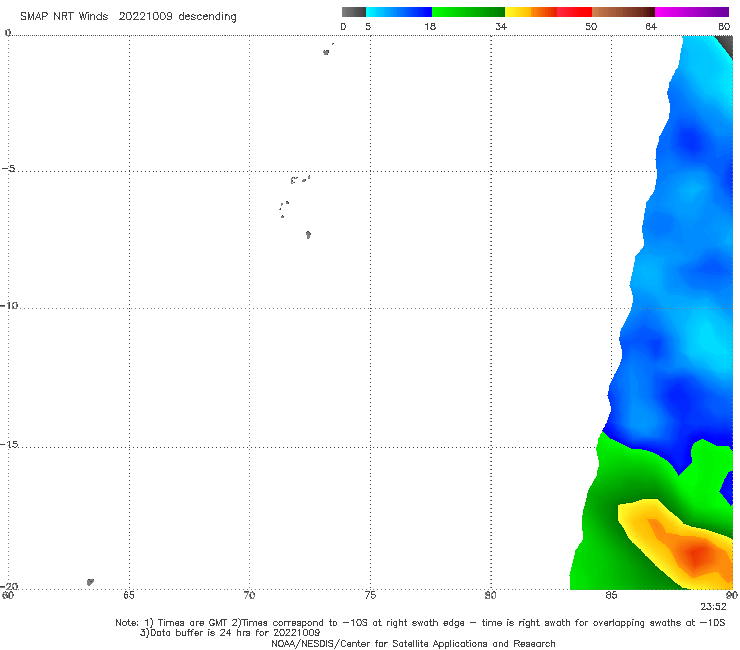This screenshot has height=650, width=740.
Task: Click color bar label '64'
Action: point(651,26)
